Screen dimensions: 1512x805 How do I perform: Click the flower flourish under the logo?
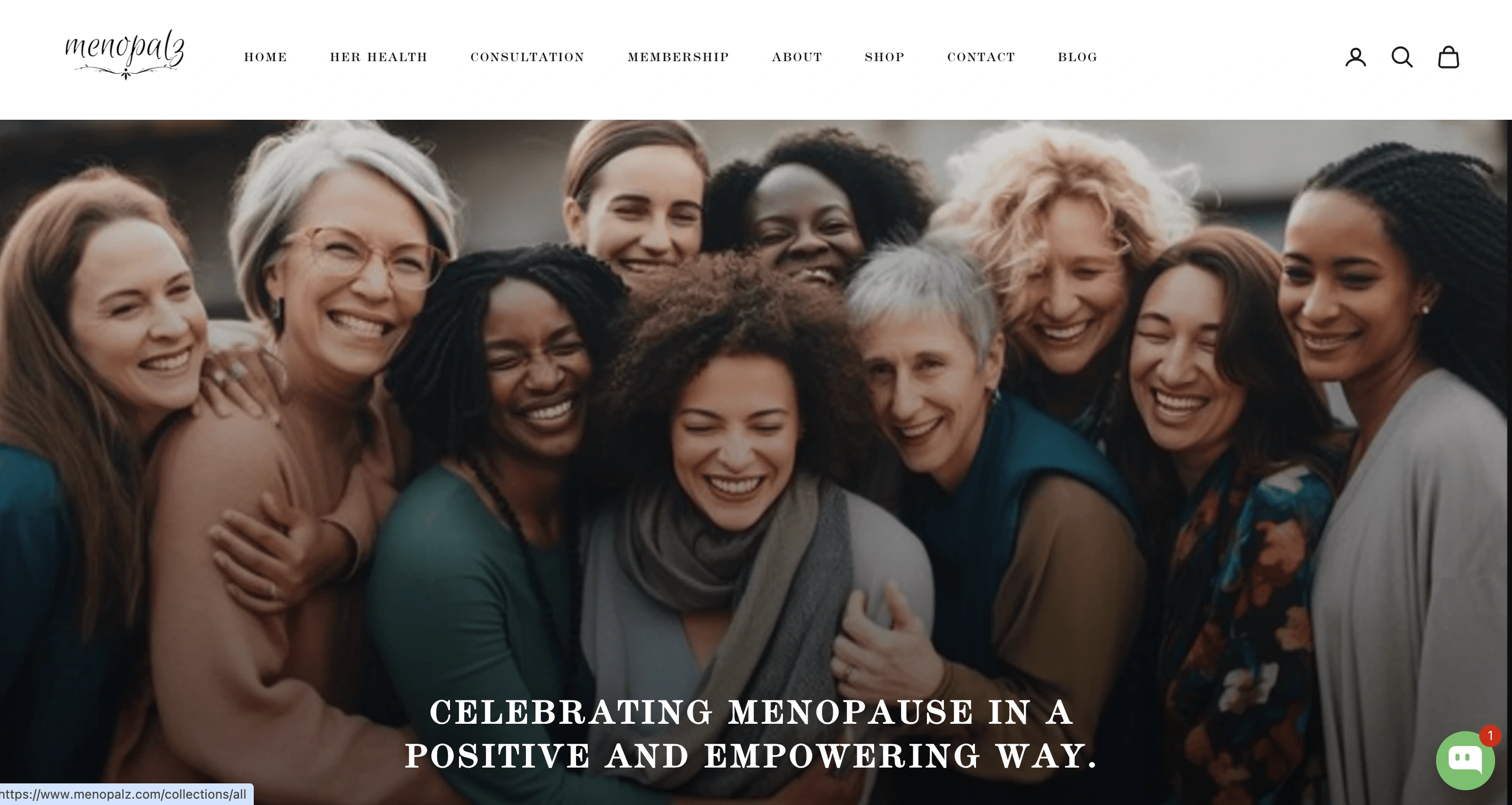tap(126, 73)
